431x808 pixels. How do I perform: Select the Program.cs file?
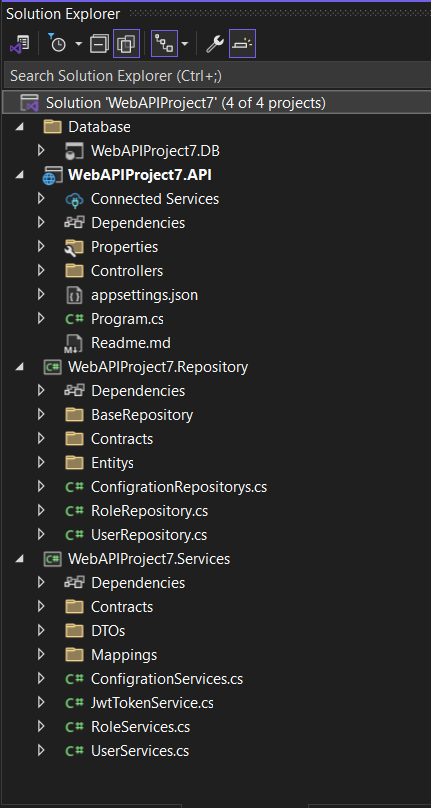tap(127, 319)
